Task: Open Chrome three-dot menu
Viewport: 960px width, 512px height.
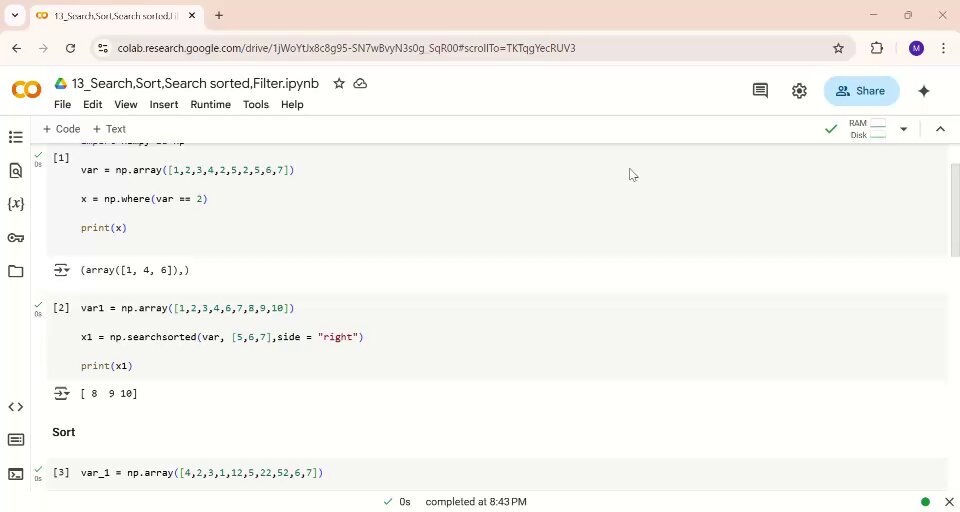Action: pos(943,48)
